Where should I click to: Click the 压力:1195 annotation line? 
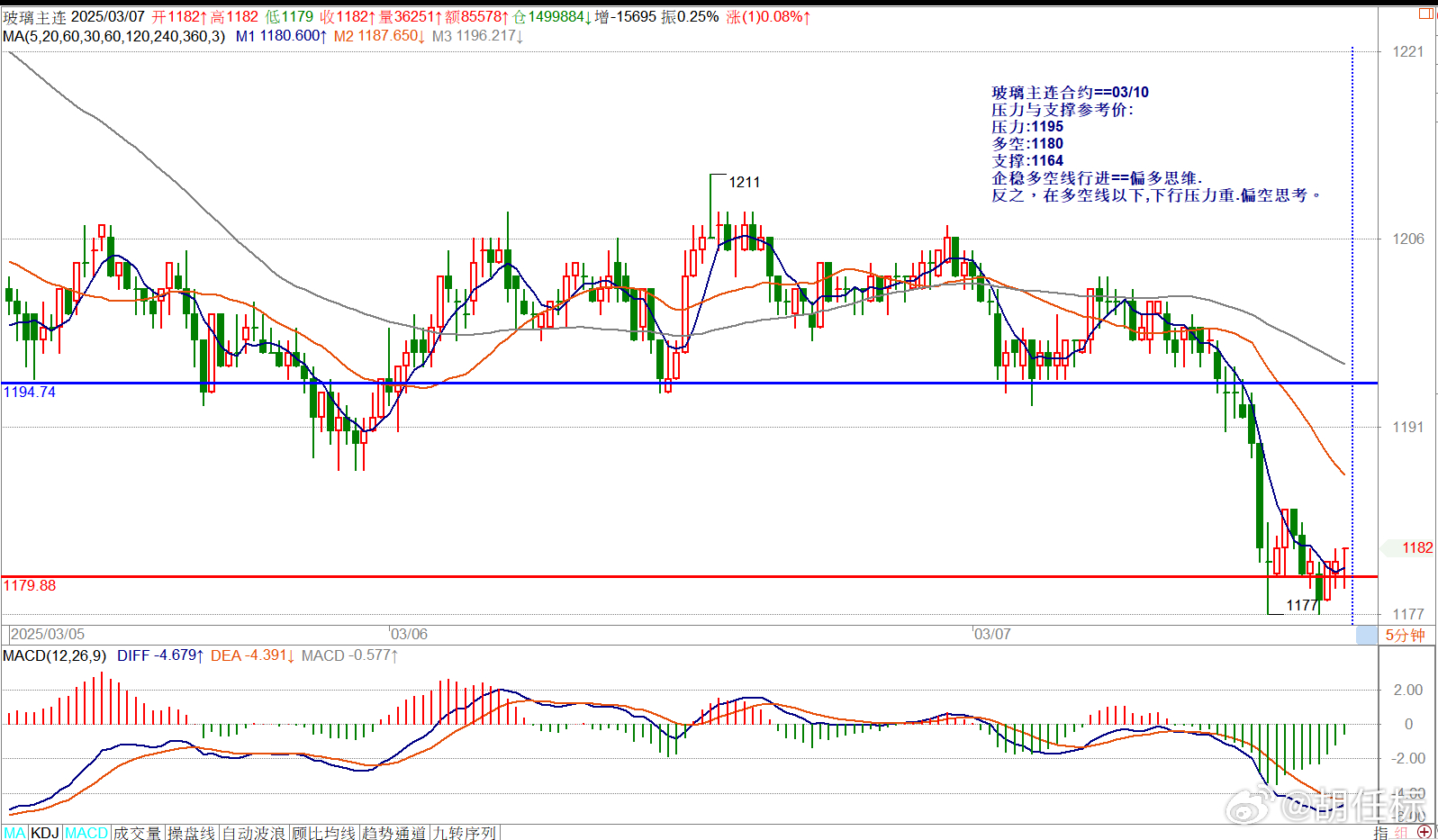[1027, 127]
